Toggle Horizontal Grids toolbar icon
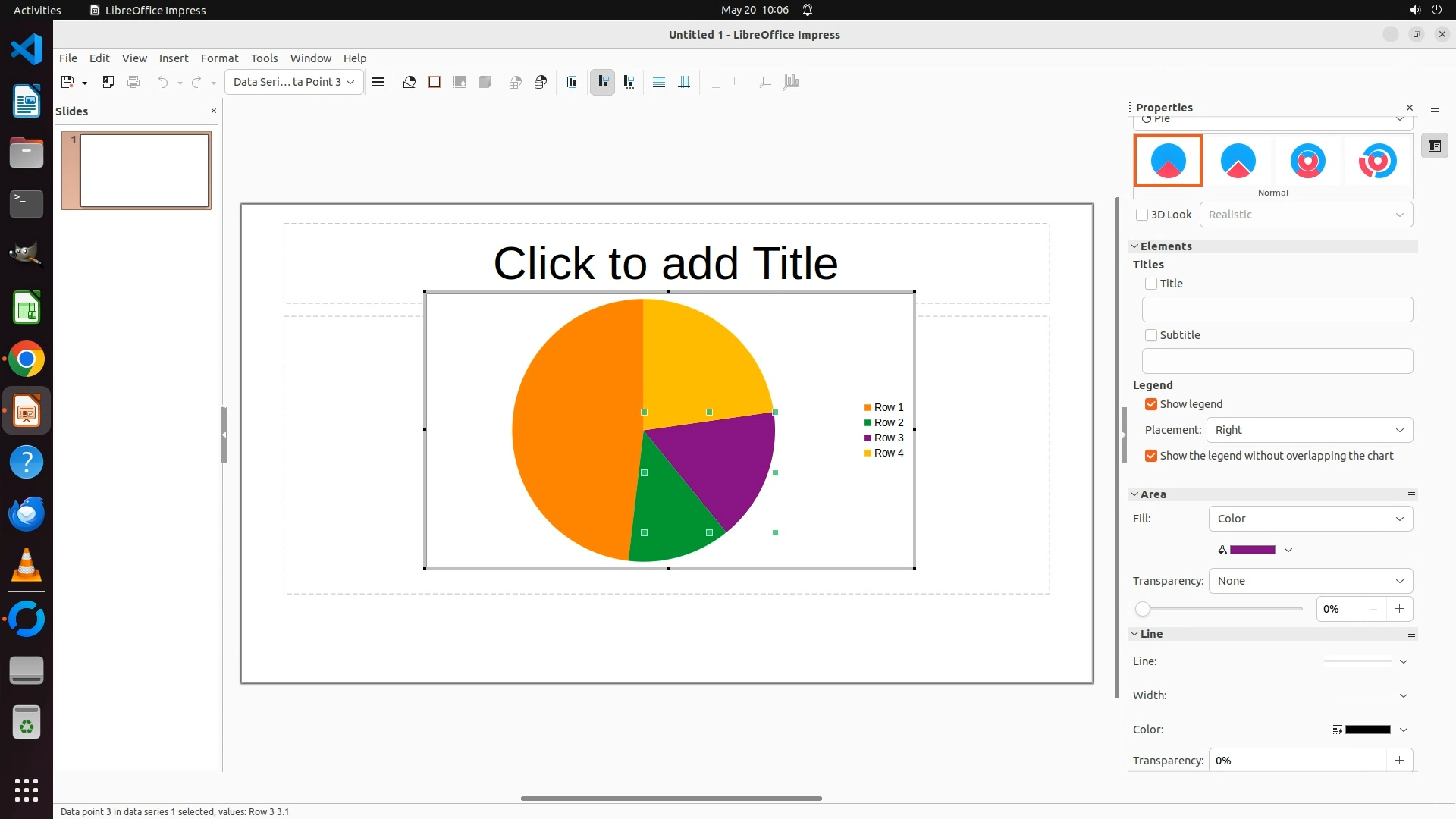This screenshot has width=1456, height=819. [x=659, y=82]
